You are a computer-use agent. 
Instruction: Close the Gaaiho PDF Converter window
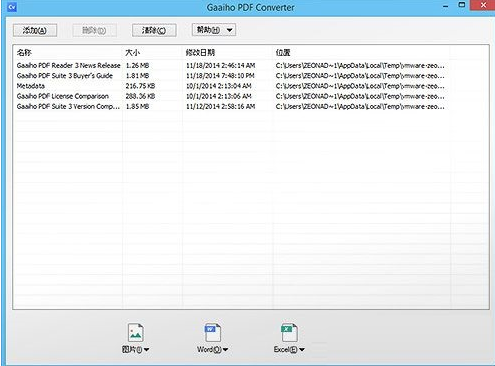pos(483,5)
